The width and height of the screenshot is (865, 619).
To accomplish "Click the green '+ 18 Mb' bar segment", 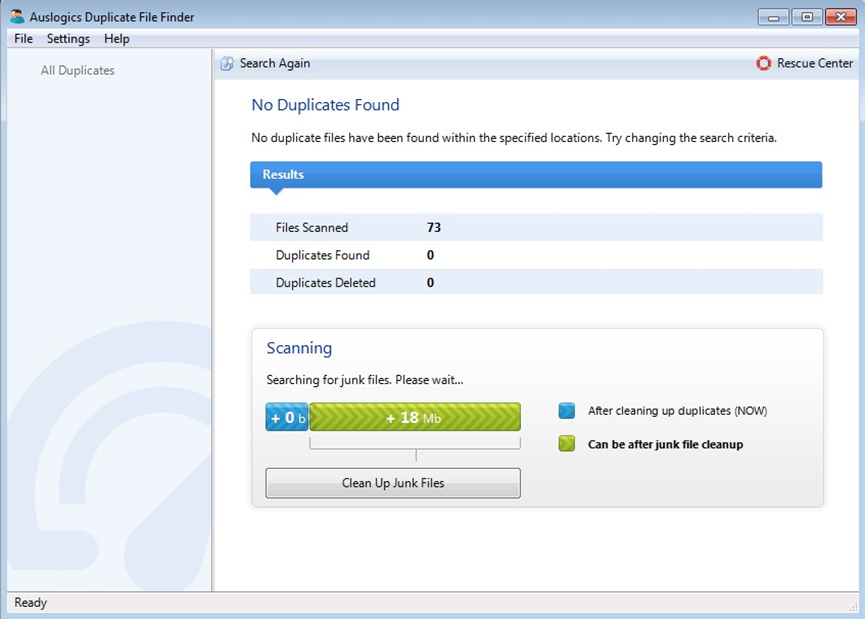I will (415, 417).
